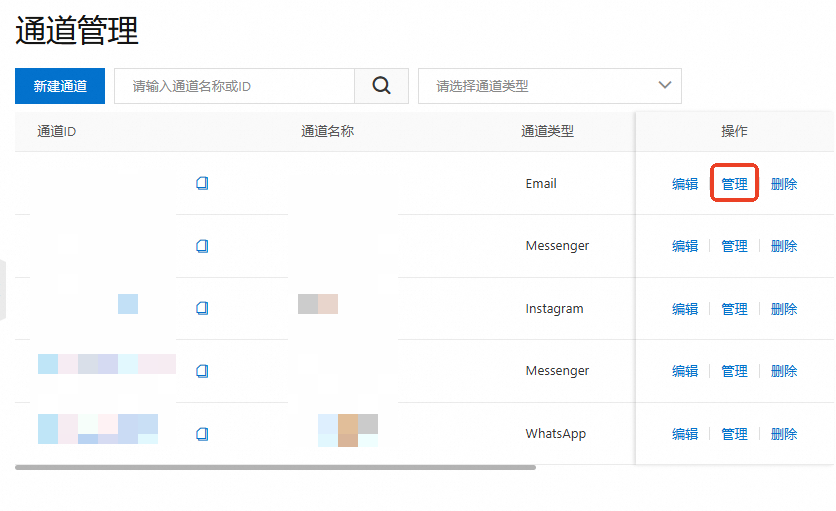Edit the first Messenger channel
836x511 pixels.
(685, 246)
